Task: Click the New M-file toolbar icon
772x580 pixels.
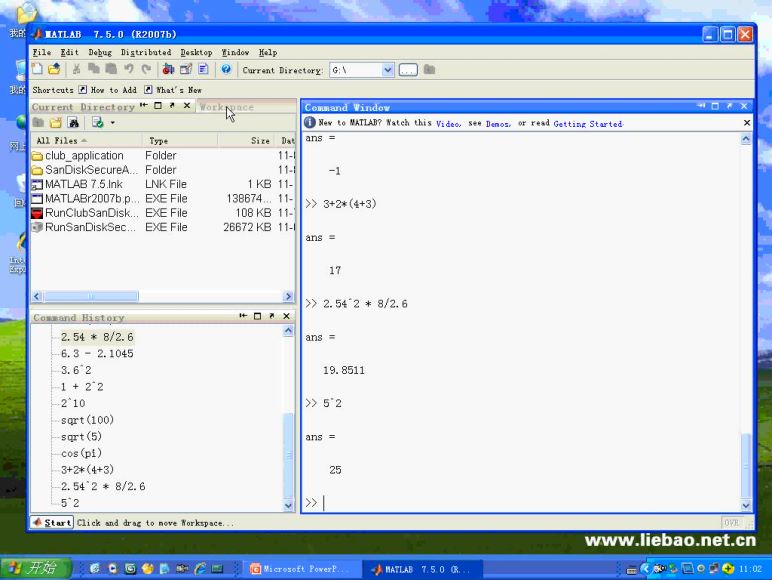Action: pos(37,69)
